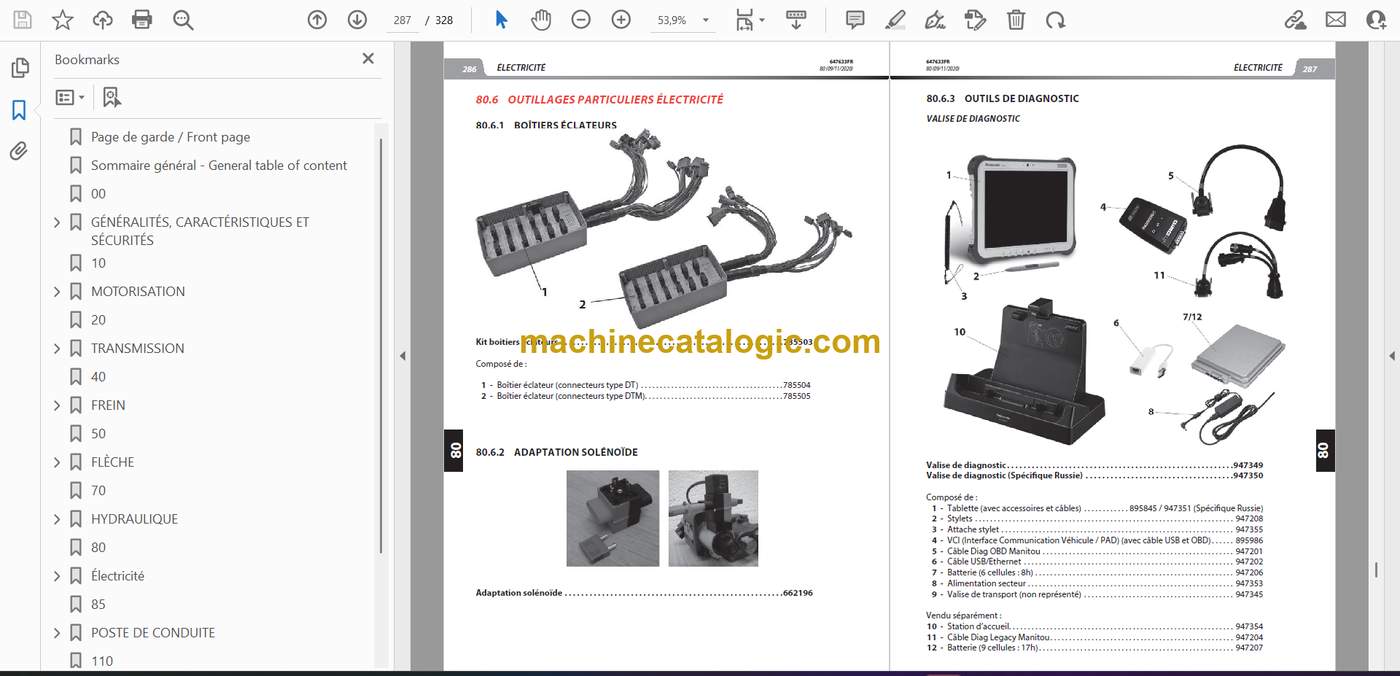1400x676 pixels.
Task: Delete with the trash can icon
Action: coord(1015,19)
